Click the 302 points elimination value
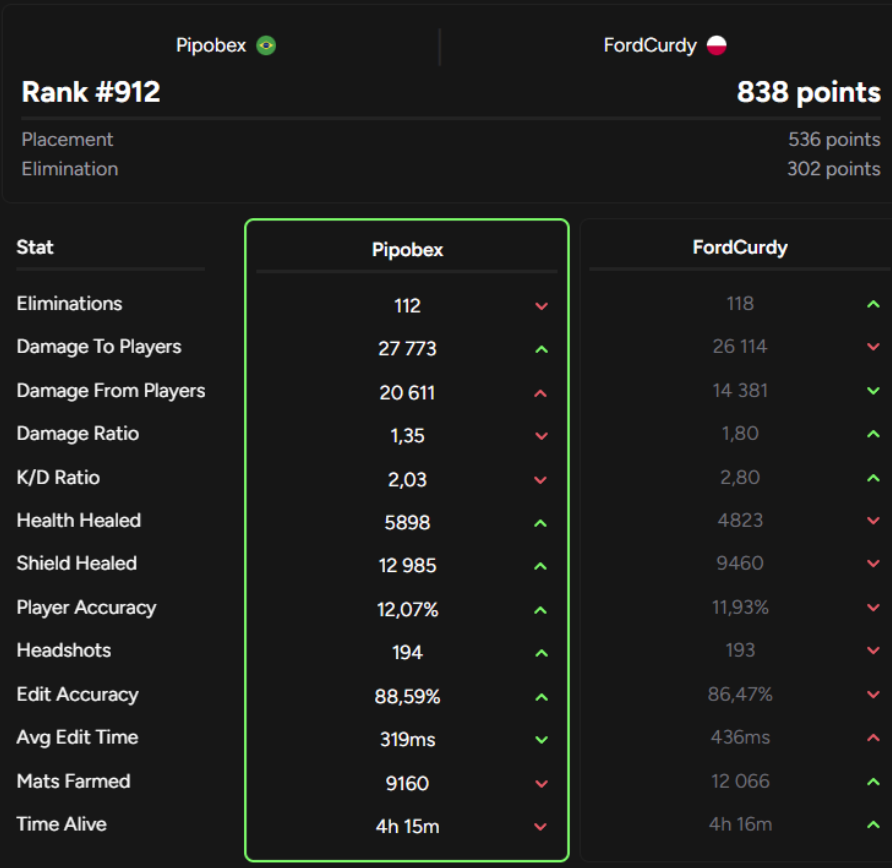892x868 pixels. click(833, 169)
